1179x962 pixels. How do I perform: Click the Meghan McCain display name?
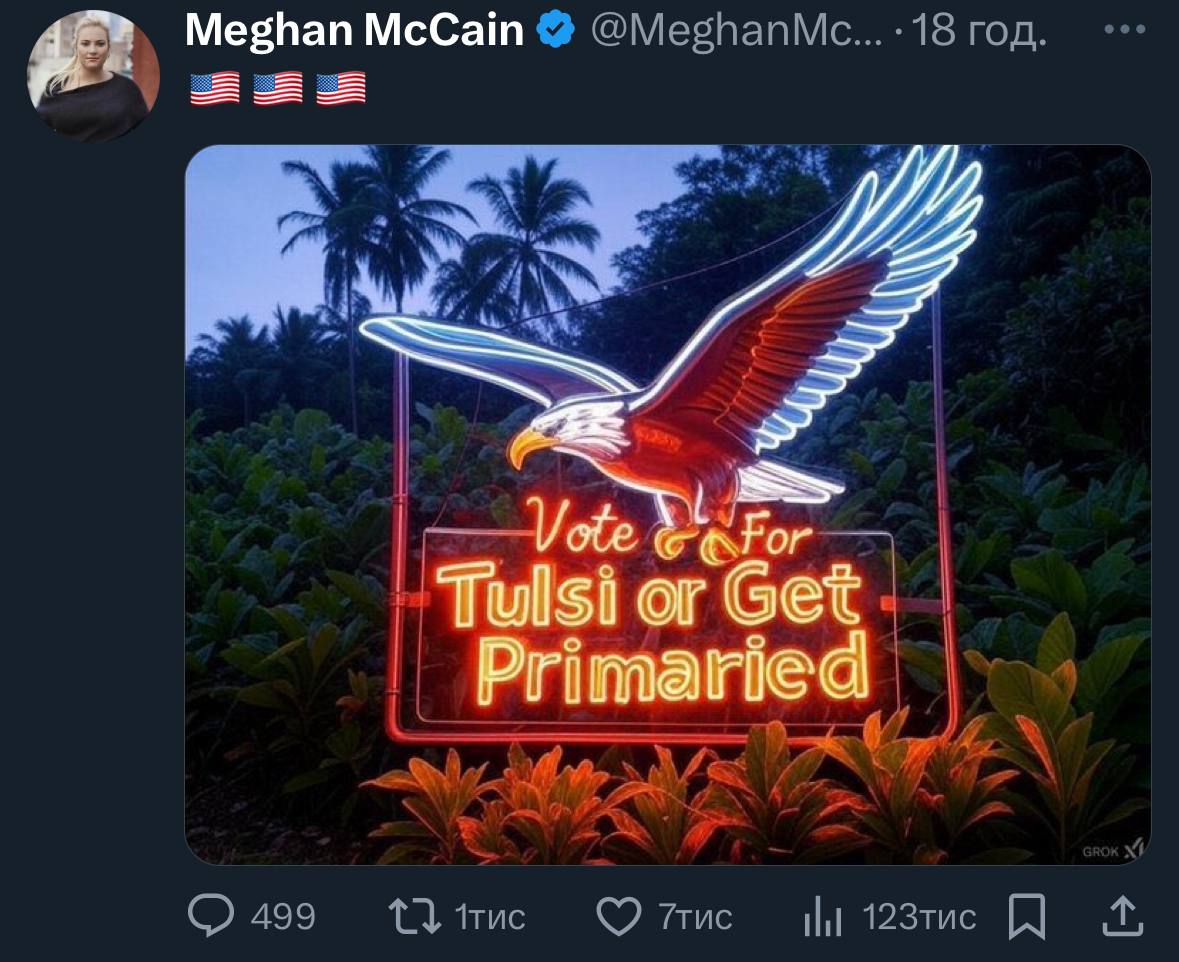[x=355, y=32]
